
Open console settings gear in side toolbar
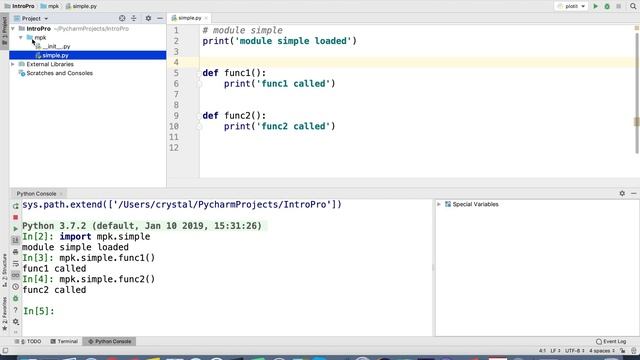[16, 322]
